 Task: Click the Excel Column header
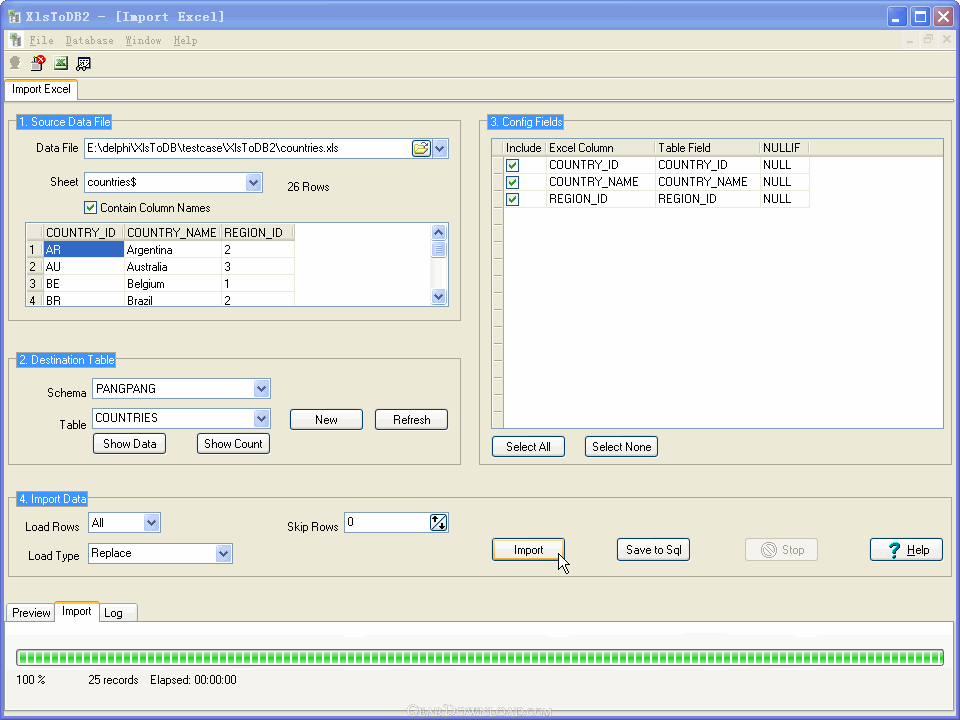(601, 148)
